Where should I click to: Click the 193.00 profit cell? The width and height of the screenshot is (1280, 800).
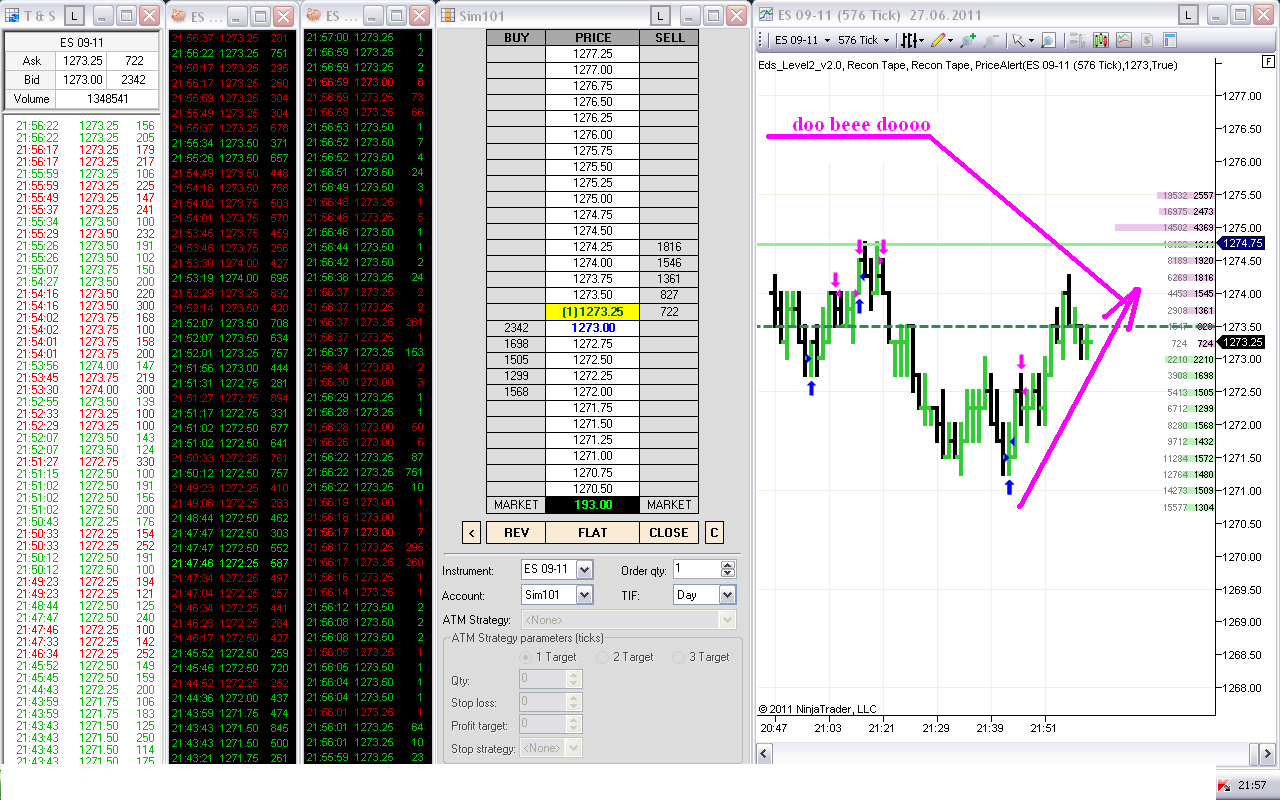pos(593,505)
